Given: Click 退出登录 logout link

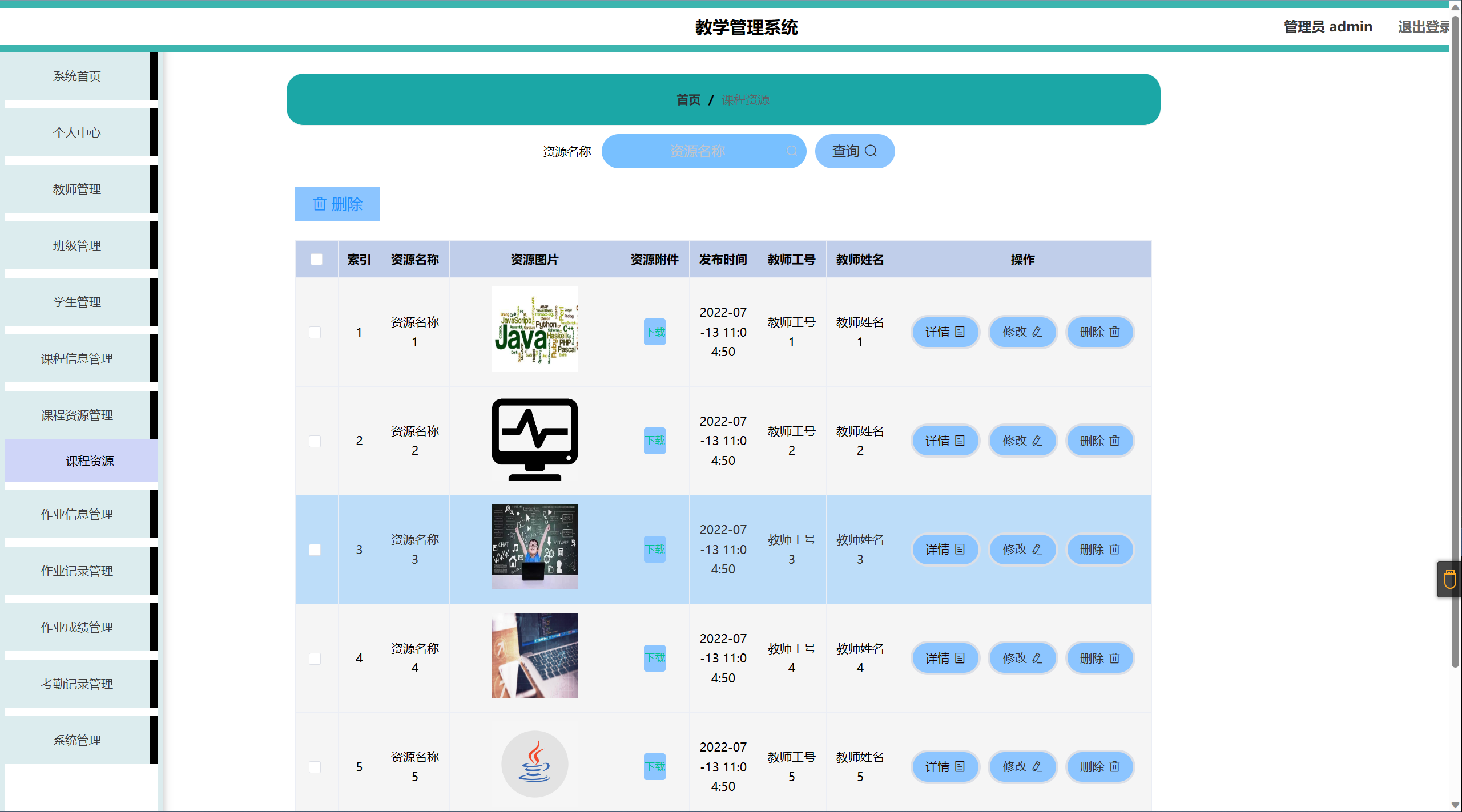Looking at the screenshot, I should point(1423,27).
